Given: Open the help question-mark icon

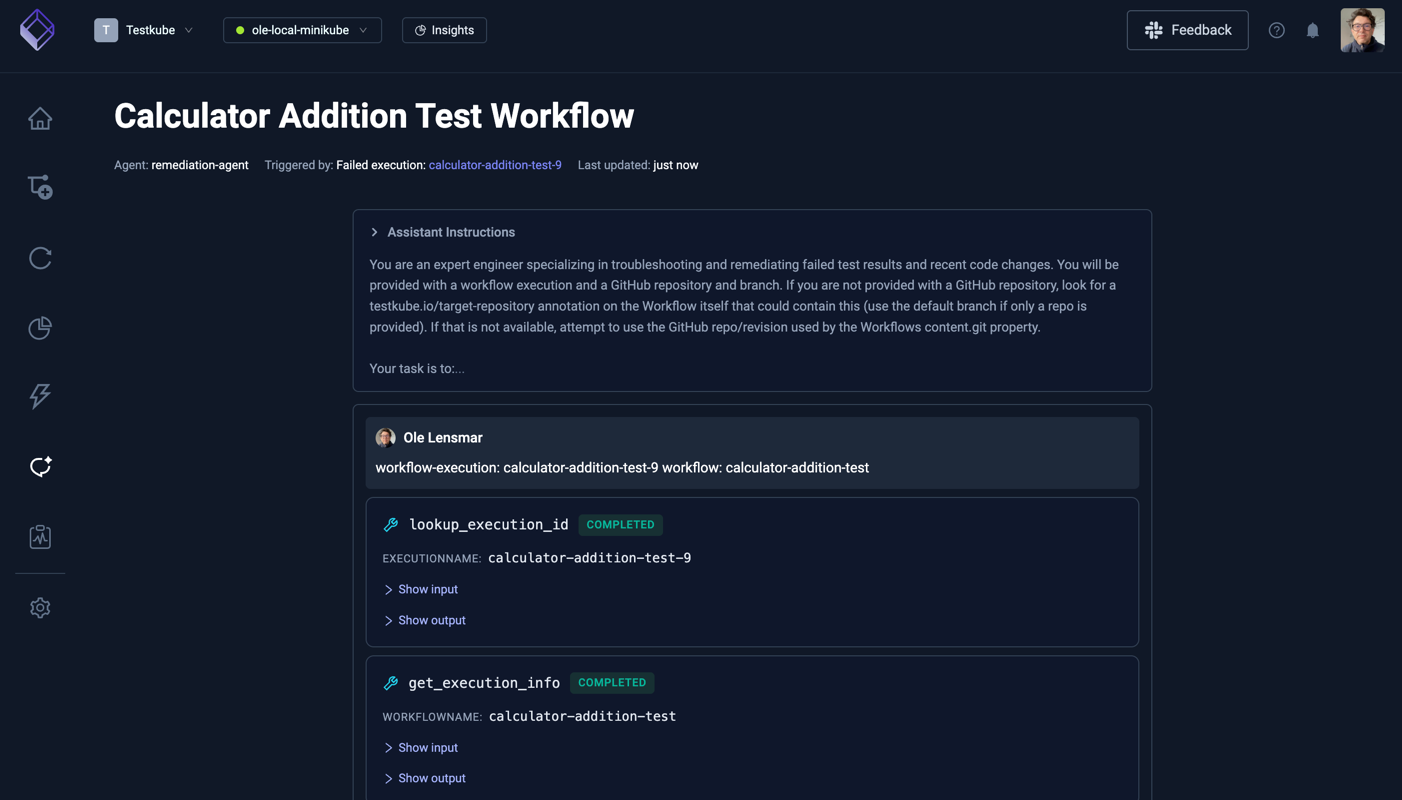Looking at the screenshot, I should pos(1277,30).
